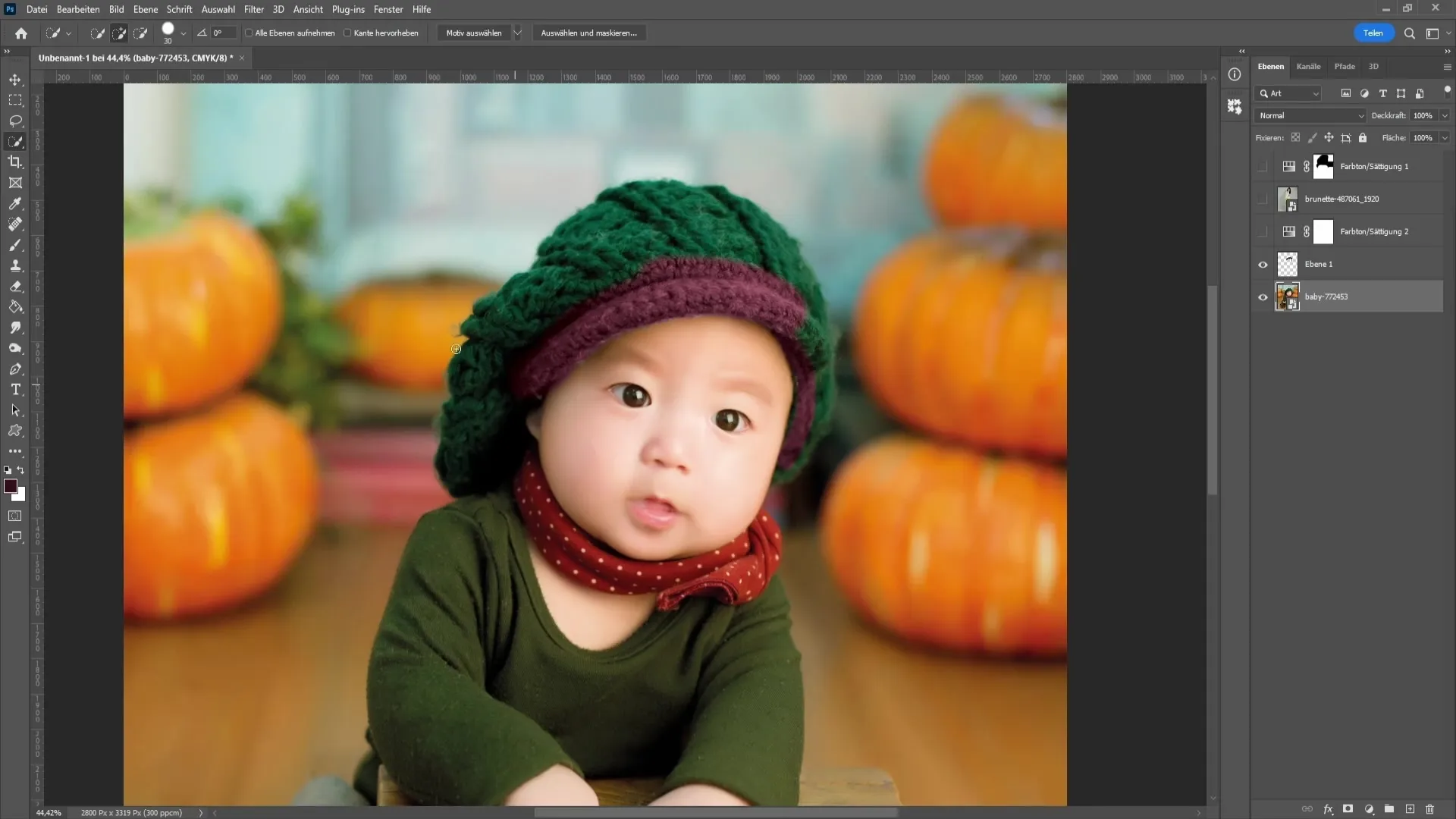
Task: Select the Lasso tool
Action: coord(15,120)
